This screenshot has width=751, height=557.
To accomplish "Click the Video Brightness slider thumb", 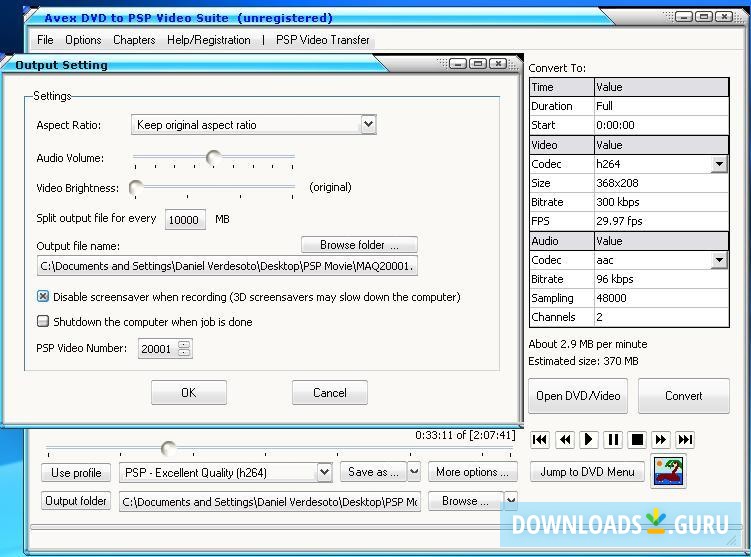I will point(136,188).
